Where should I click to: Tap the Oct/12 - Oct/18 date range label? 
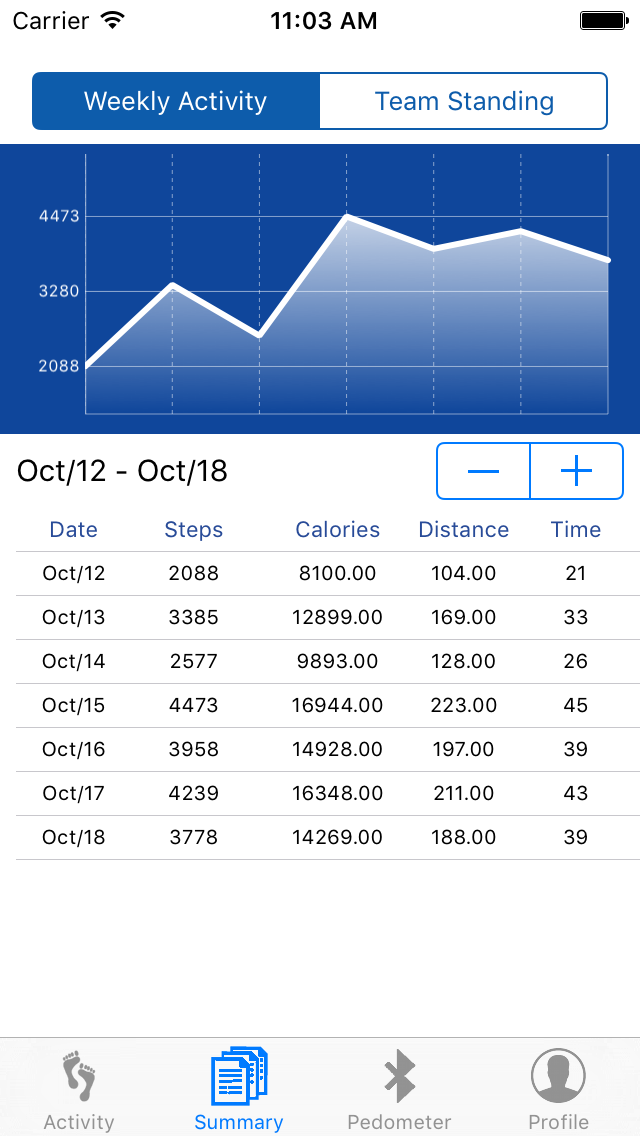tap(122, 471)
